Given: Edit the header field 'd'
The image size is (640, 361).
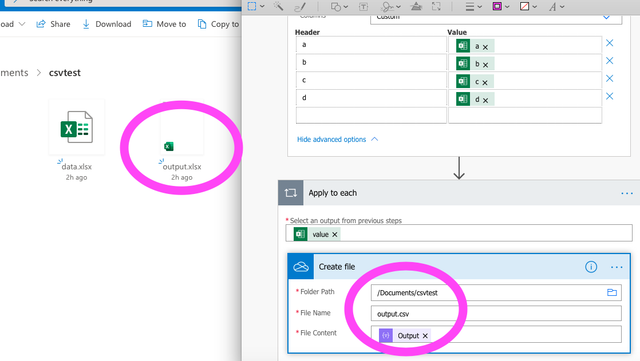Looking at the screenshot, I should point(371,98).
